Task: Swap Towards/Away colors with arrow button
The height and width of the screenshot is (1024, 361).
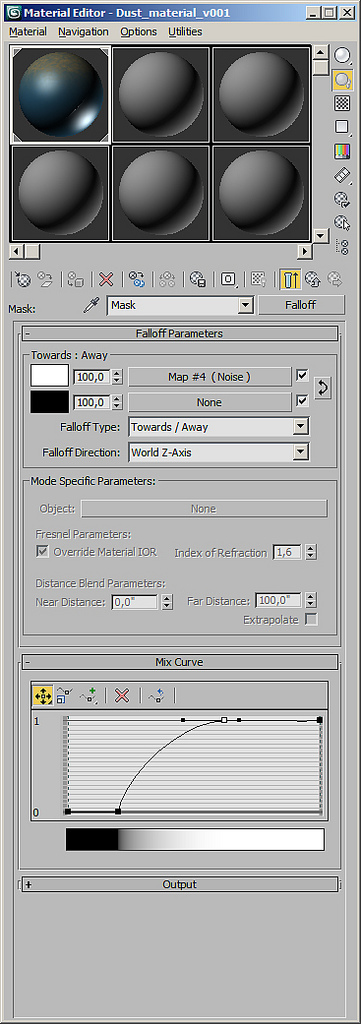Action: [x=322, y=389]
